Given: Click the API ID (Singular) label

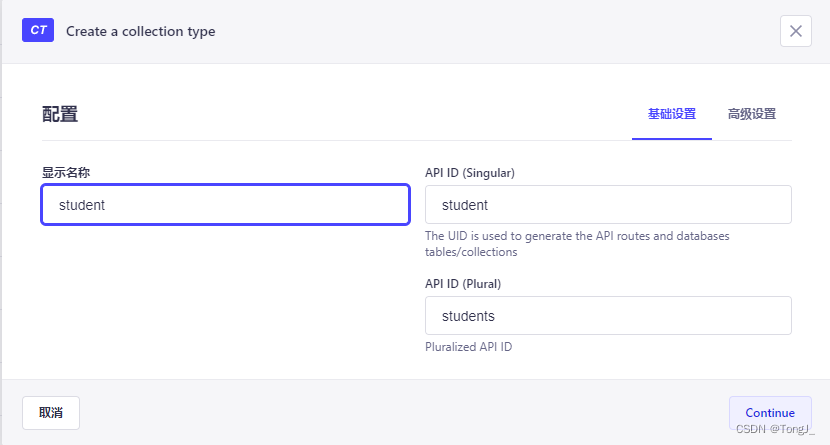Looking at the screenshot, I should pyautogui.click(x=469, y=172).
